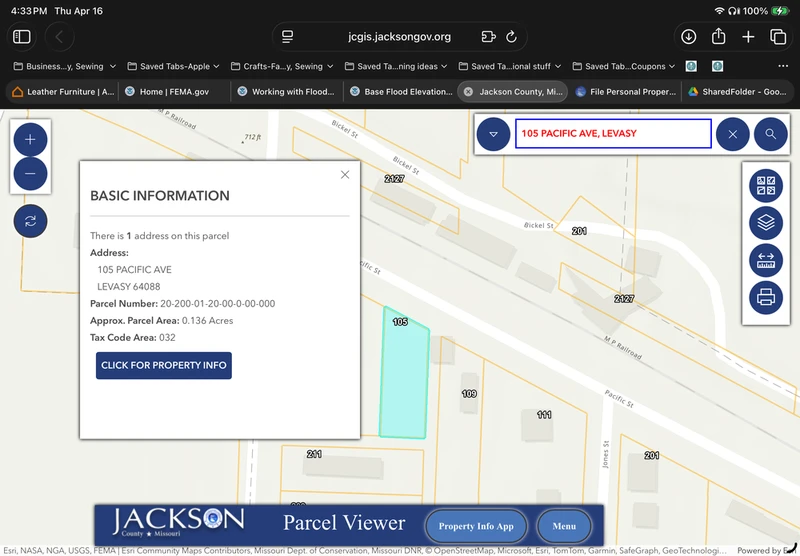Viewport: 800px width, 556px height.
Task: Click the 0.136 Acres parcel area text
Action: (x=208, y=321)
